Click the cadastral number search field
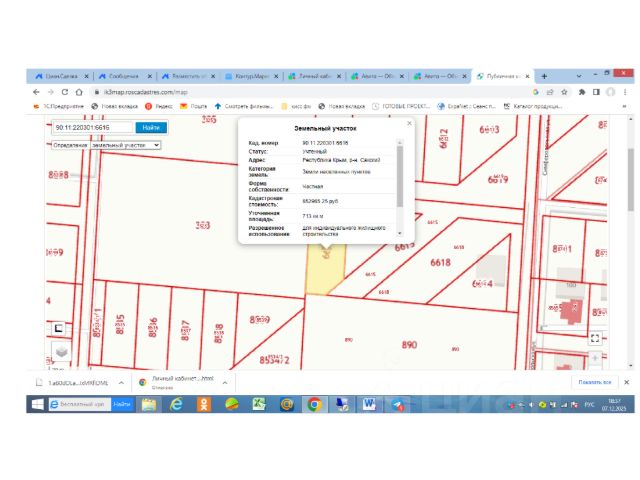This screenshot has width=640, height=480. click(x=93, y=128)
